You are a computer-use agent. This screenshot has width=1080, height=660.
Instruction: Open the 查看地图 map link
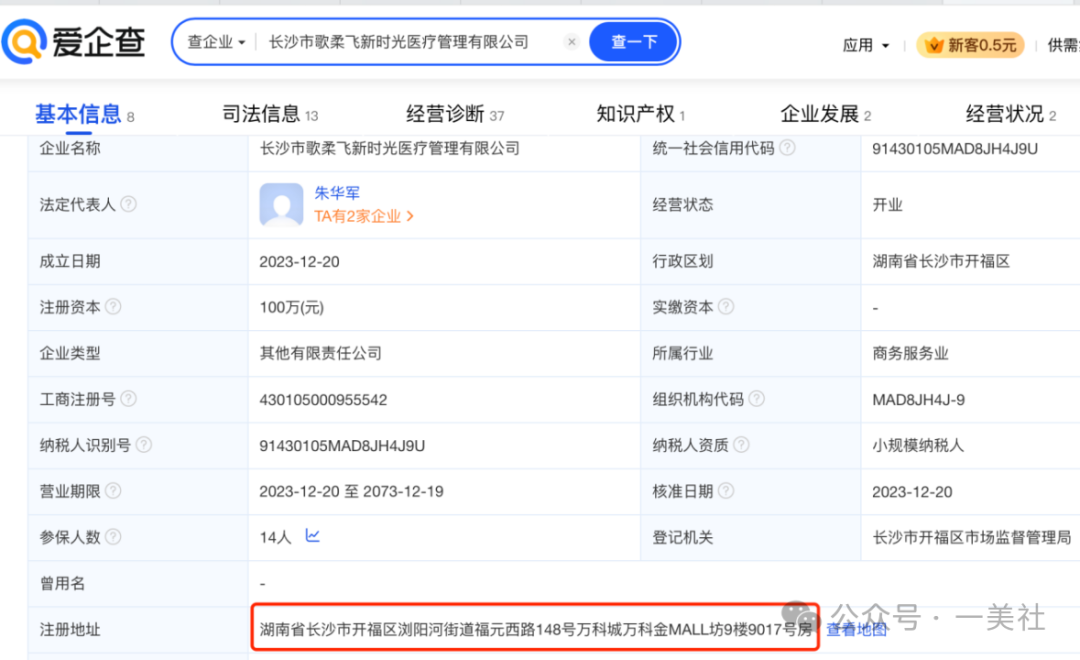(857, 630)
